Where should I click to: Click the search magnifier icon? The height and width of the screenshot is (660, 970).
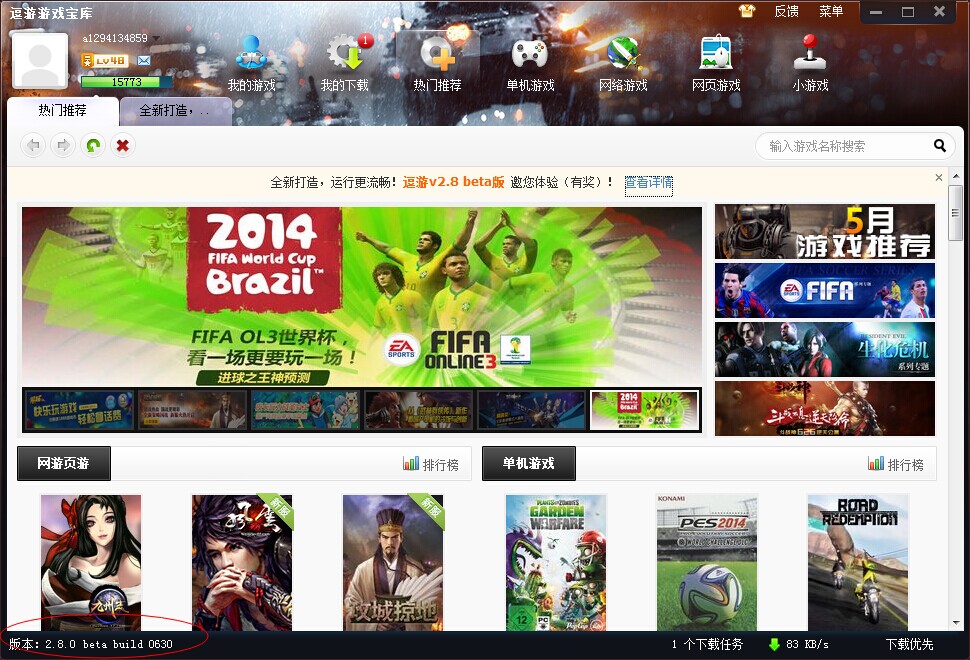[939, 146]
